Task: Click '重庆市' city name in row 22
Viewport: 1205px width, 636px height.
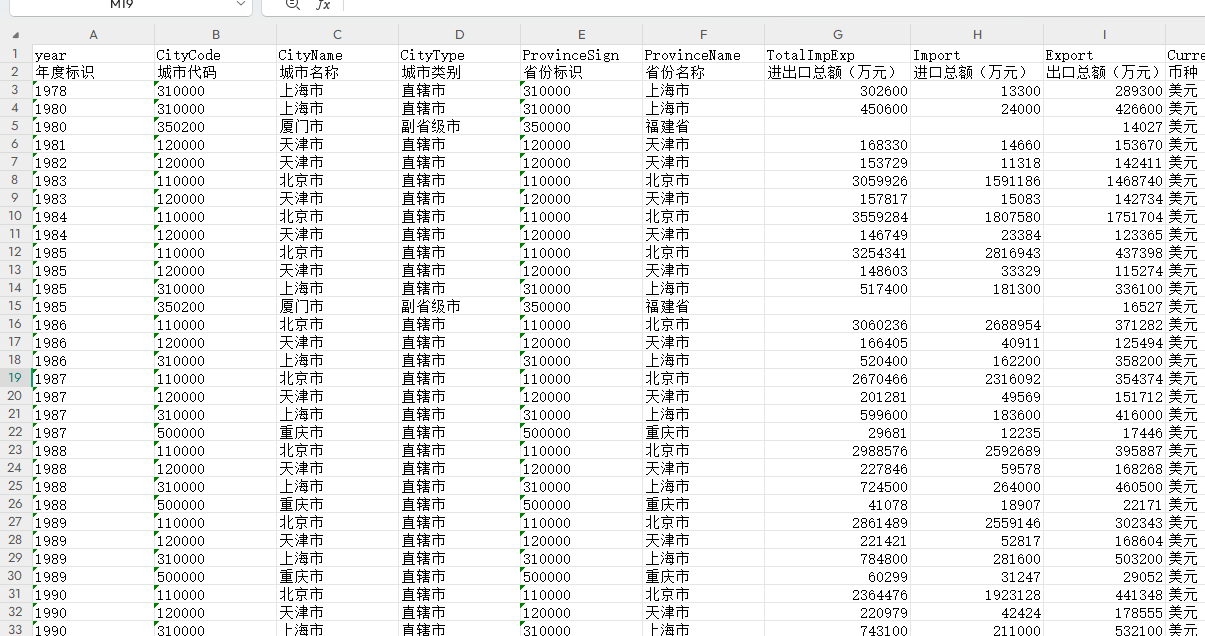Action: tap(337, 433)
